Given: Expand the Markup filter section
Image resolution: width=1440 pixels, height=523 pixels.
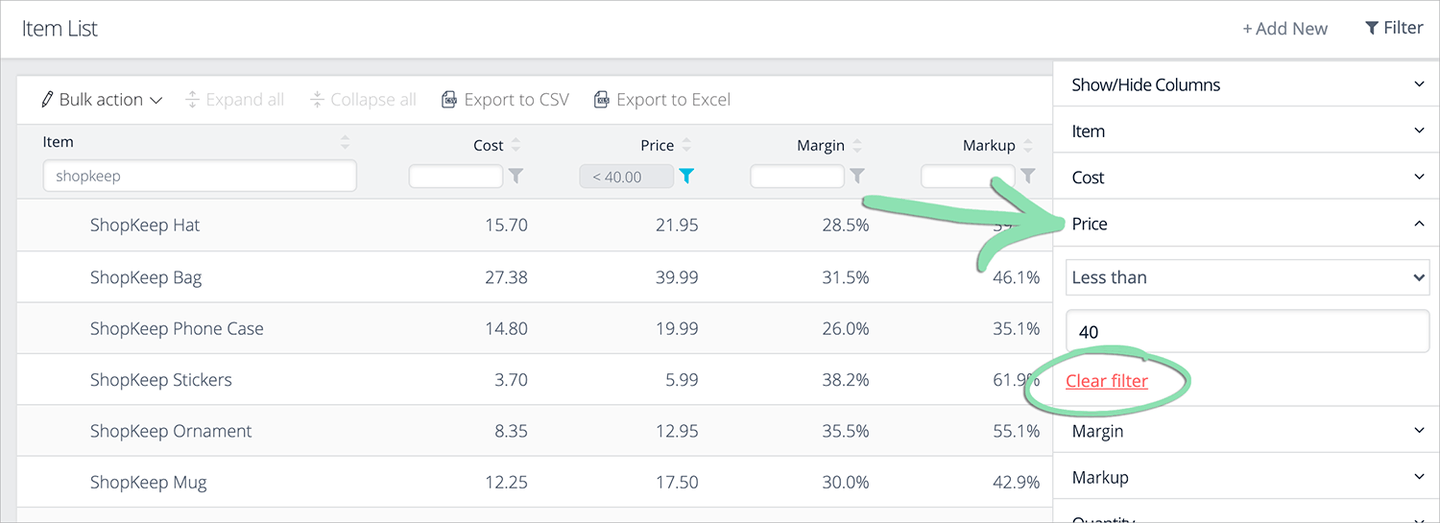Looking at the screenshot, I should pos(1246,477).
